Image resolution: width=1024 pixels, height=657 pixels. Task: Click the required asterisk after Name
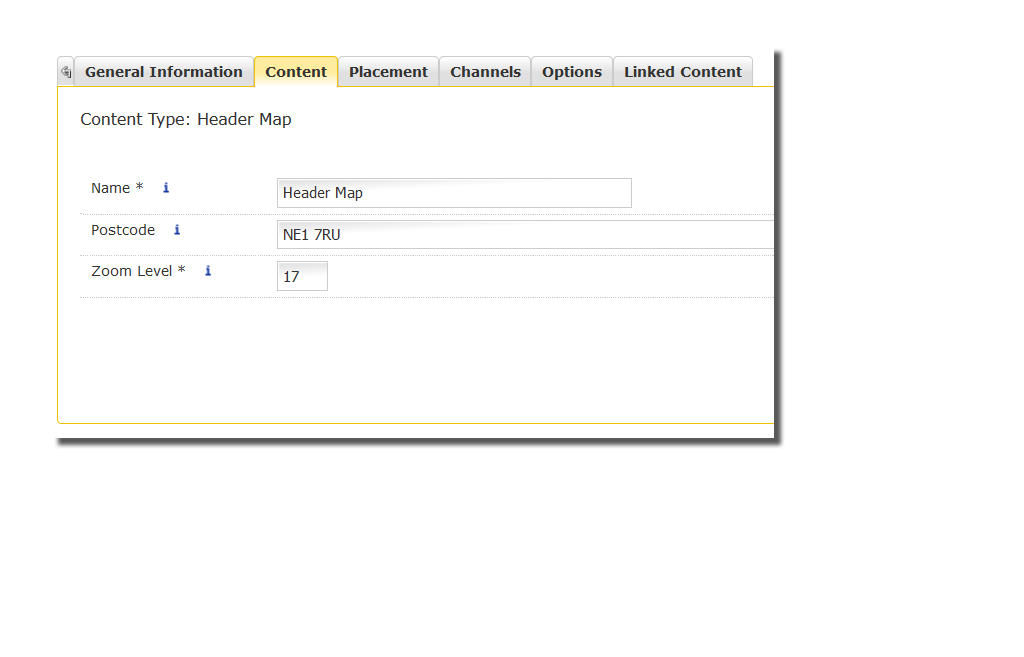(x=140, y=188)
